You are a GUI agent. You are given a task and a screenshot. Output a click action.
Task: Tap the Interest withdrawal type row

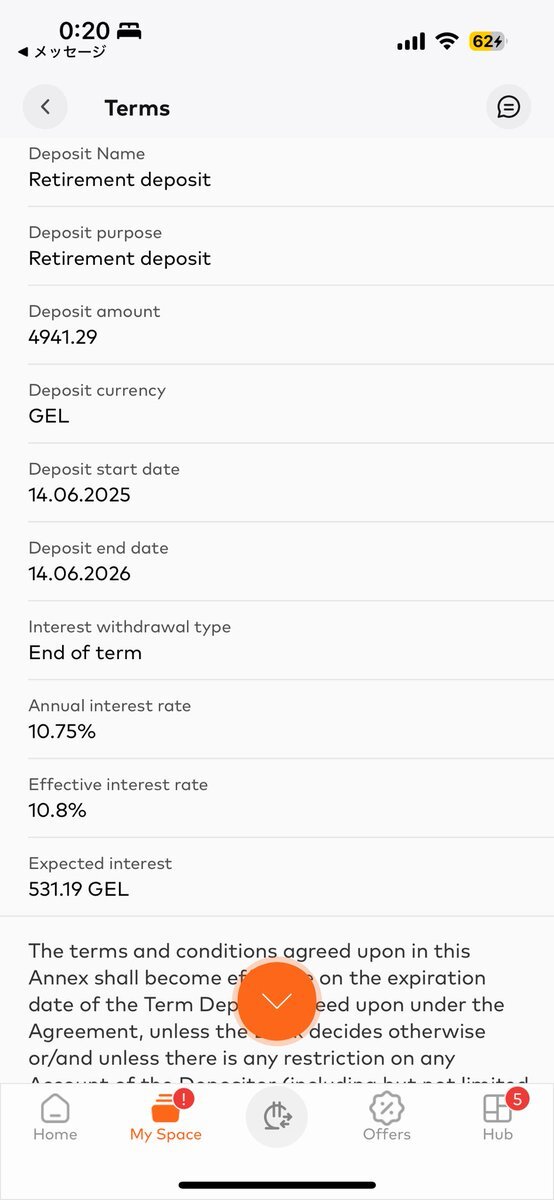[277, 640]
